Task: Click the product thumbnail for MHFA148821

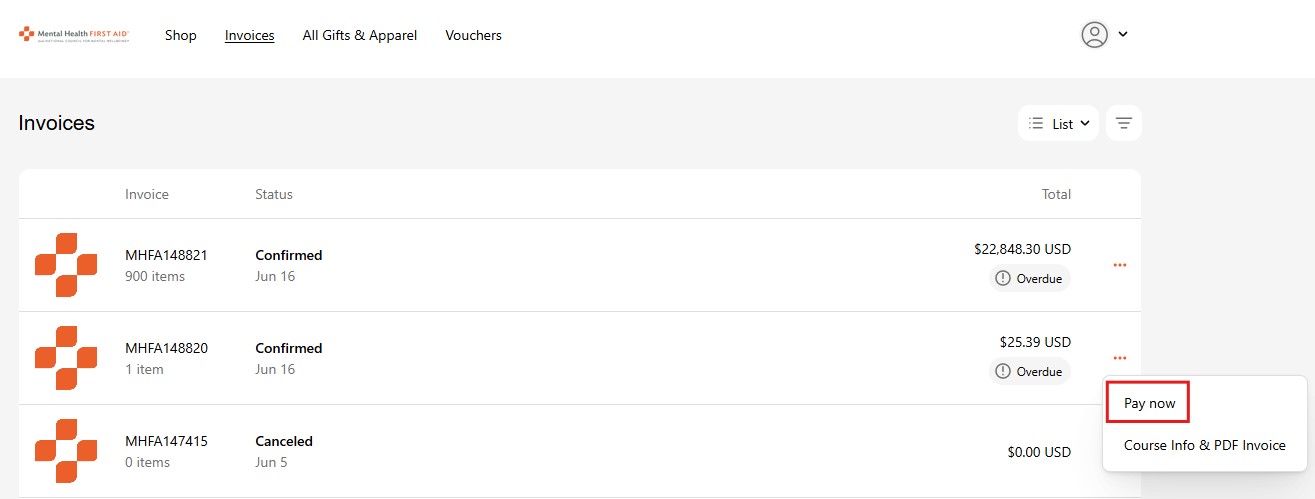Action: (x=66, y=265)
